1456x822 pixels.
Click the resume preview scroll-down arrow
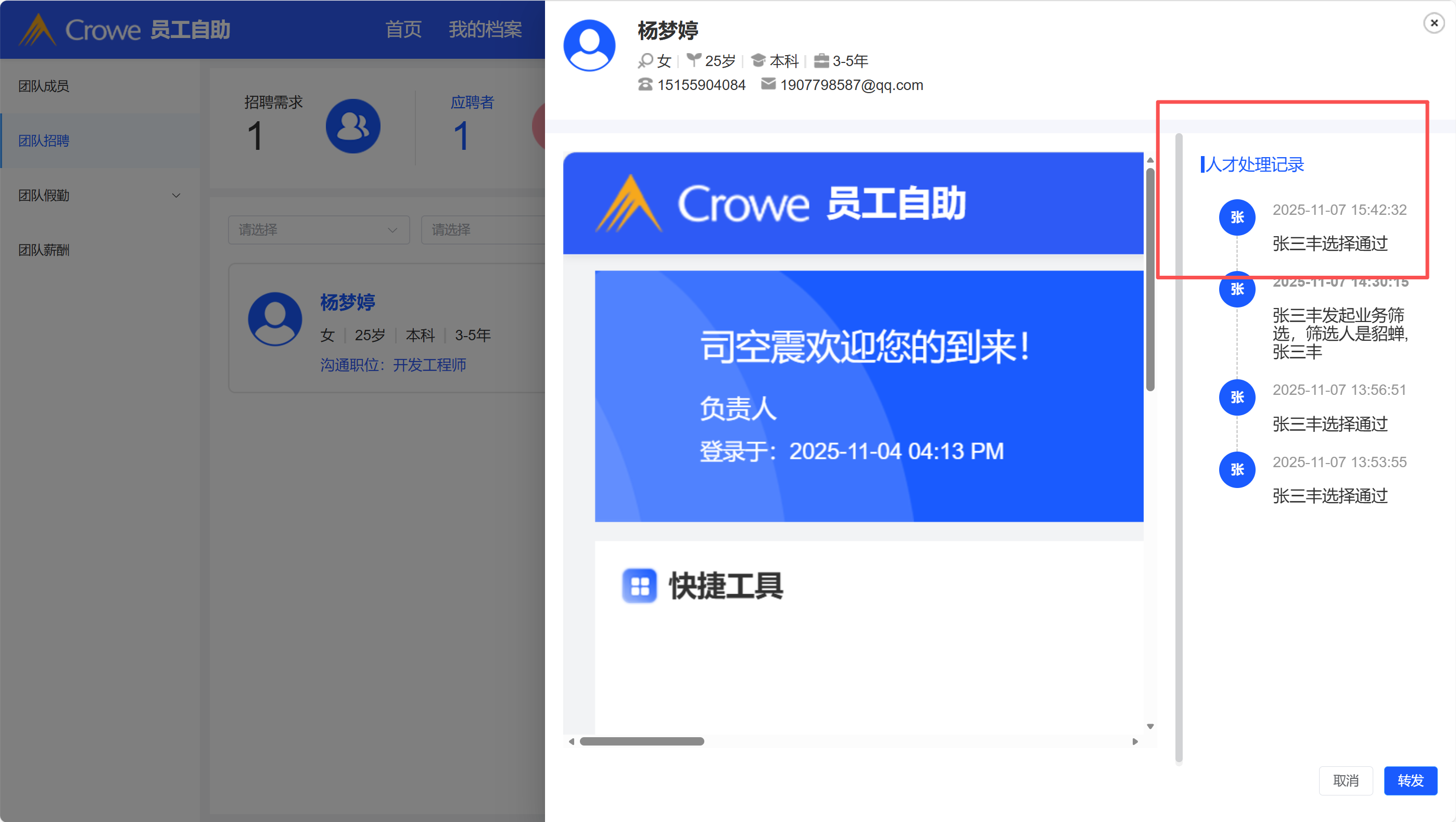1150,726
